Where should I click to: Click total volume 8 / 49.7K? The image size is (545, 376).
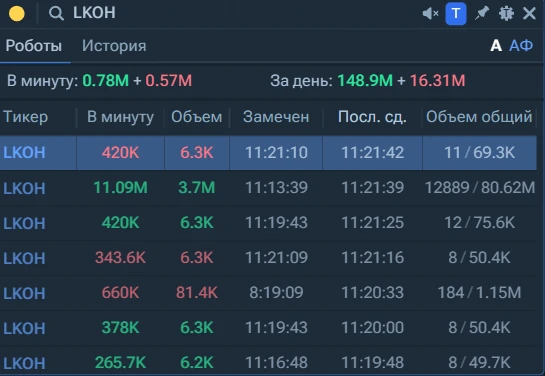[x=480, y=363]
